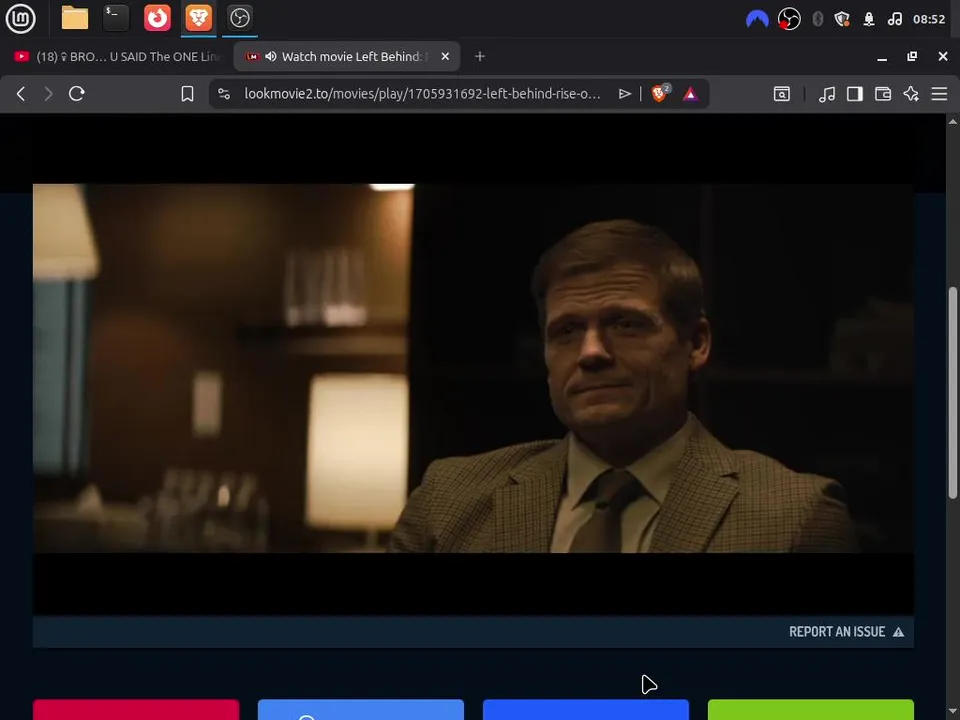This screenshot has height=720, width=960.
Task: Click the lookmovie2.to address bar
Action: pos(422,94)
